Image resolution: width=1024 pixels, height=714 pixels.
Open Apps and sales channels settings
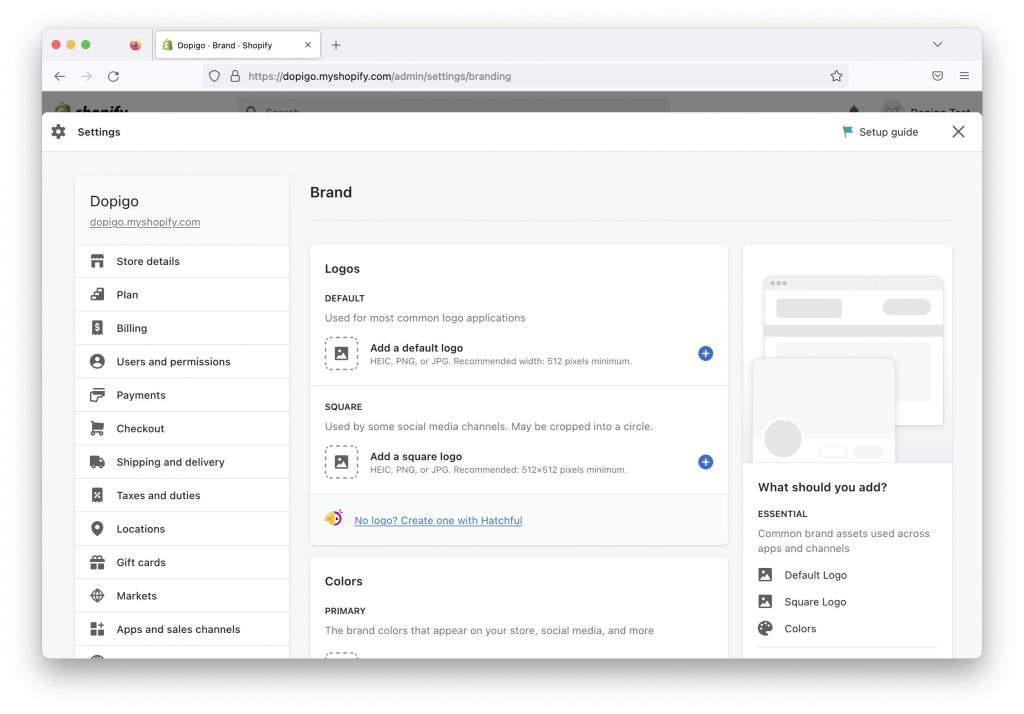182,629
